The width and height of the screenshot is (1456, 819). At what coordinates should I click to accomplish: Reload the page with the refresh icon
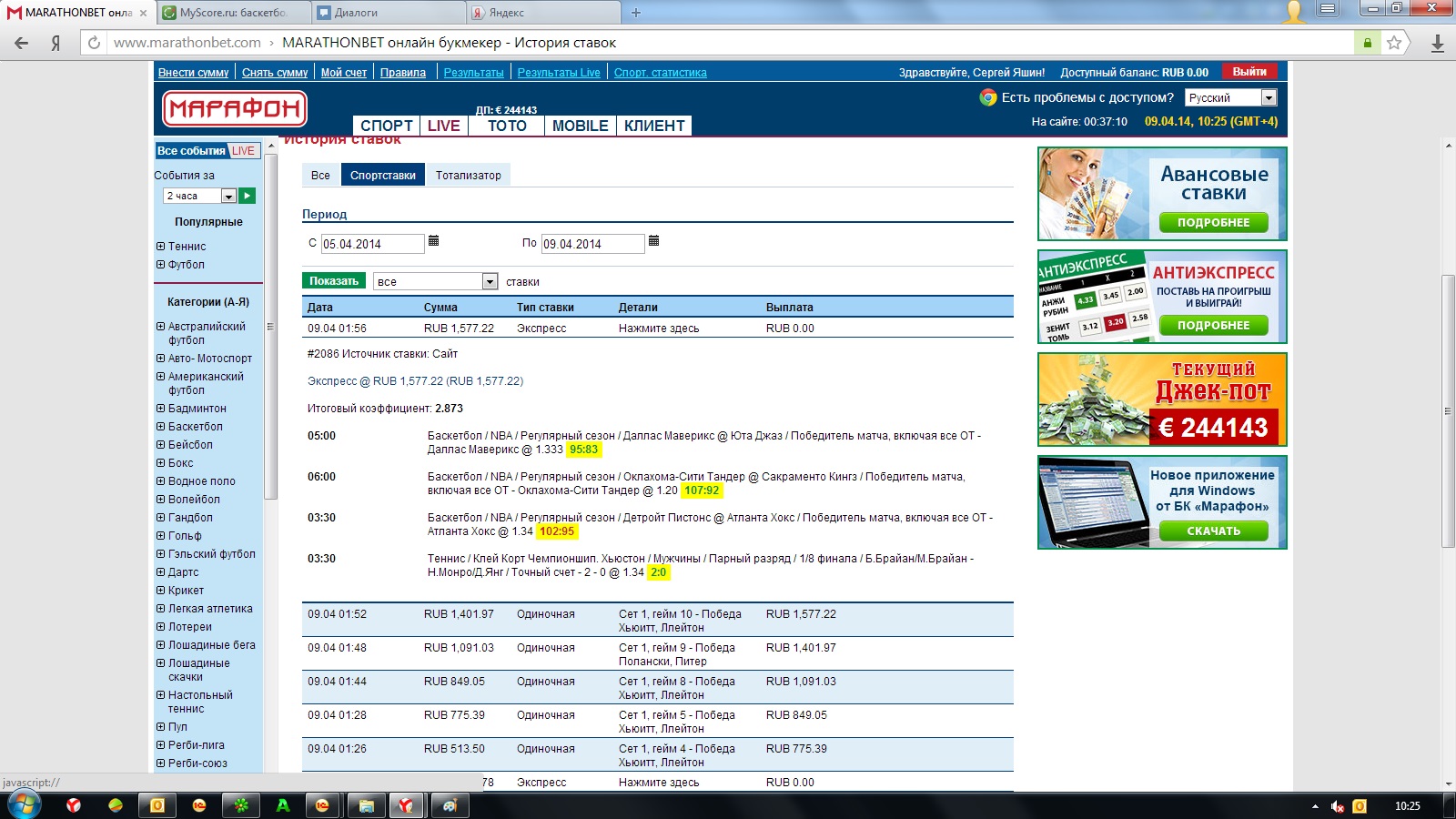point(94,43)
